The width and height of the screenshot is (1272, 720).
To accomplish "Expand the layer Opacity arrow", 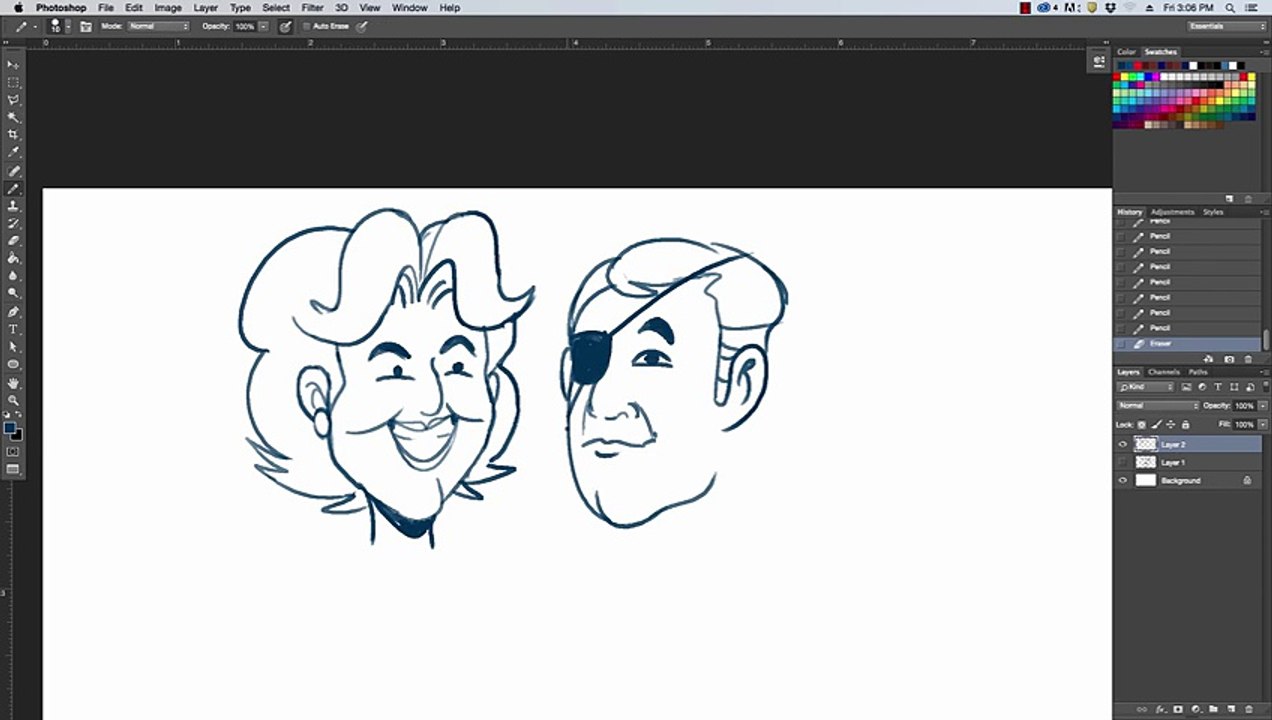I will click(1262, 406).
